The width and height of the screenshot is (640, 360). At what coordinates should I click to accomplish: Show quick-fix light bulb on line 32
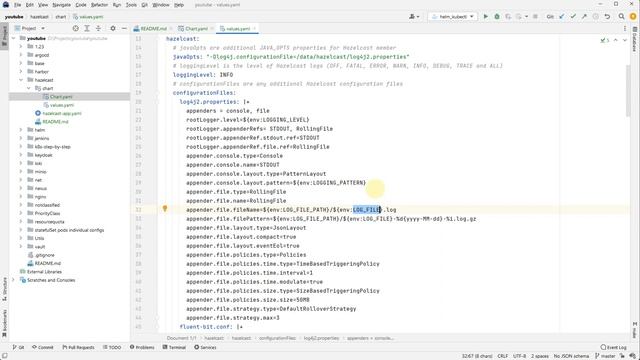(x=165, y=209)
